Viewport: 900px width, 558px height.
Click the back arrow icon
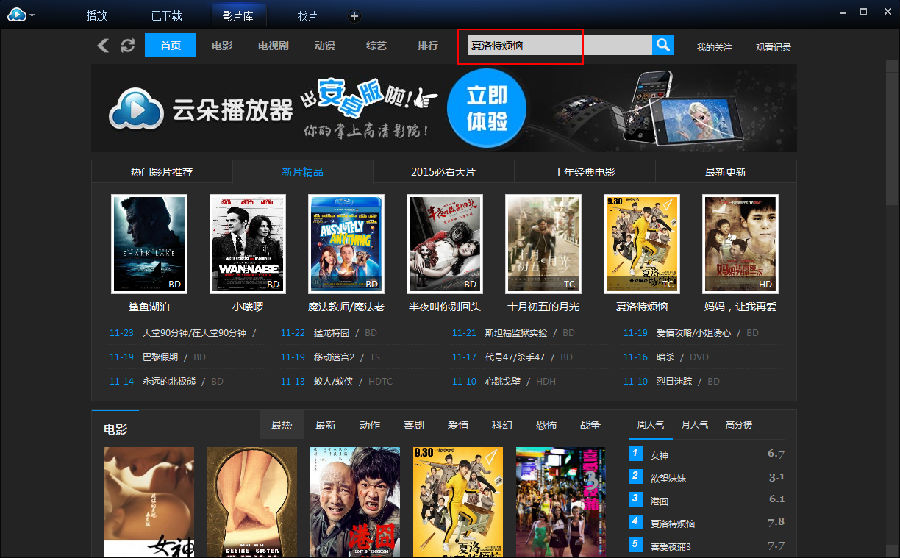pyautogui.click(x=103, y=46)
